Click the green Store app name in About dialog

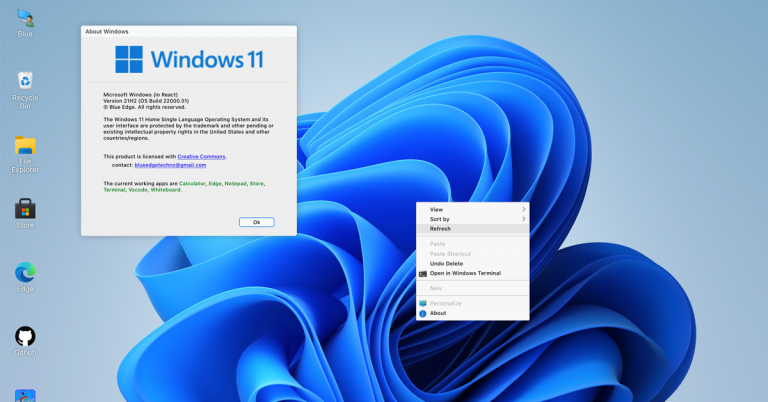pyautogui.click(x=257, y=184)
